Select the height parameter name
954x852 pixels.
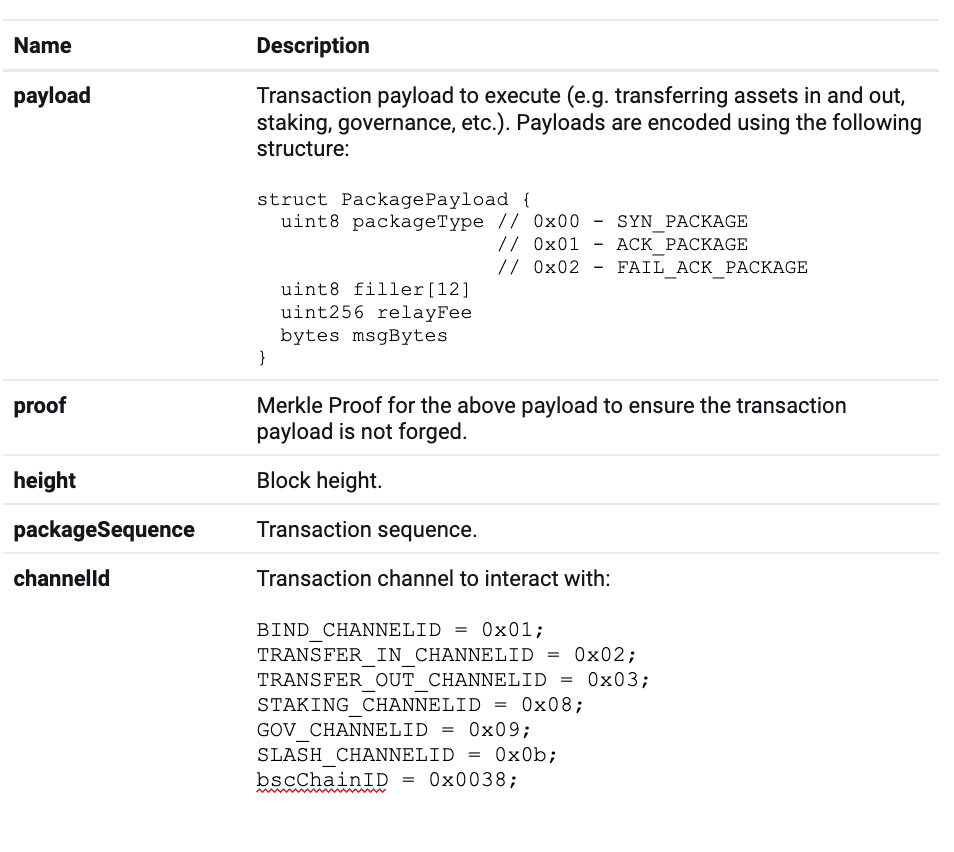tap(44, 480)
